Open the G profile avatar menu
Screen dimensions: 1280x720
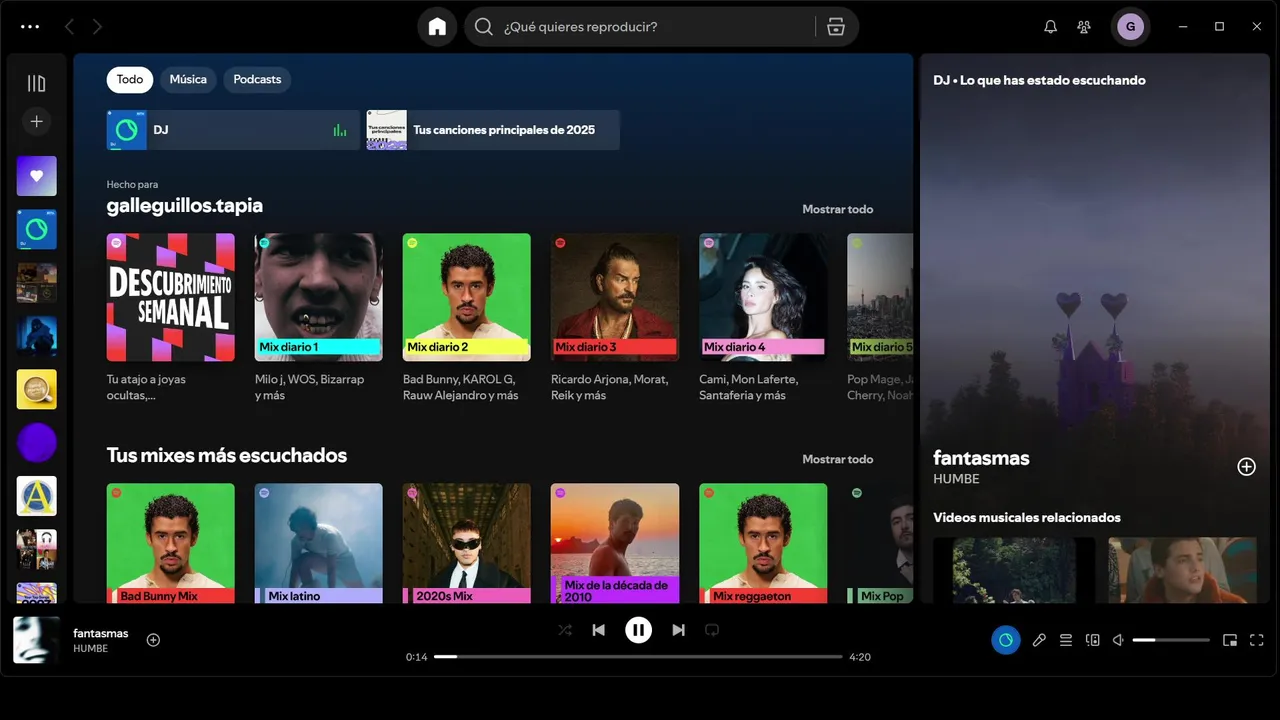[x=1130, y=27]
